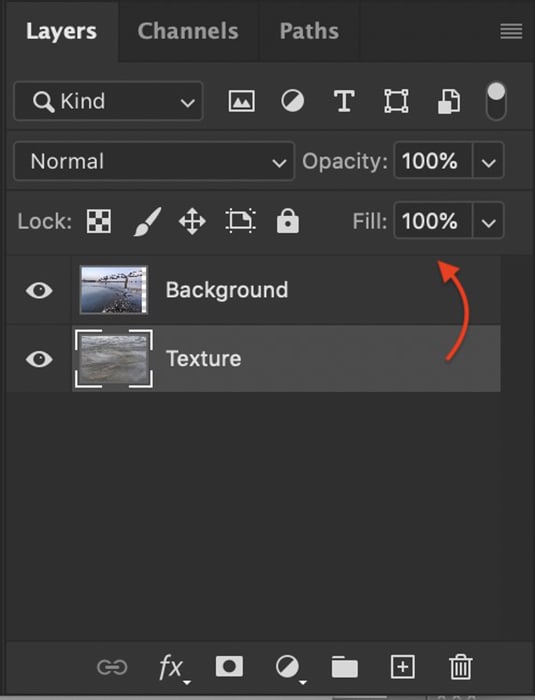Switch to the Channels tab
The height and width of the screenshot is (700, 535).
(188, 31)
